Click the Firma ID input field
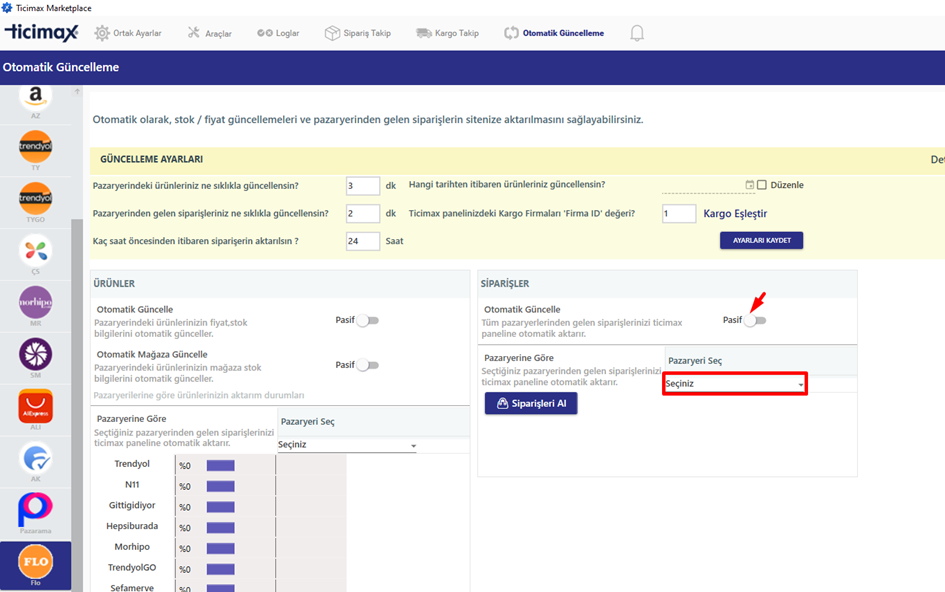The image size is (945, 592). pyautogui.click(x=679, y=213)
